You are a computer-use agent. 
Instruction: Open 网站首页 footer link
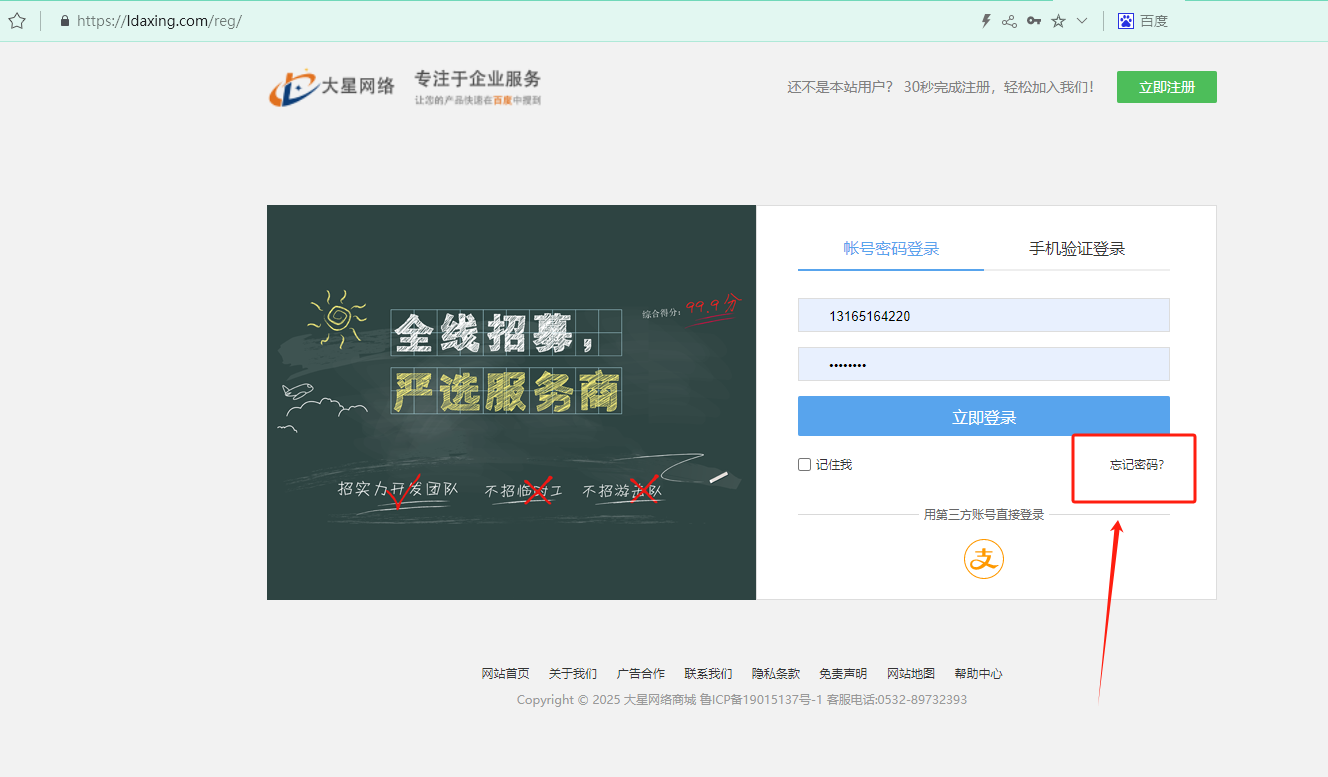[x=505, y=674]
